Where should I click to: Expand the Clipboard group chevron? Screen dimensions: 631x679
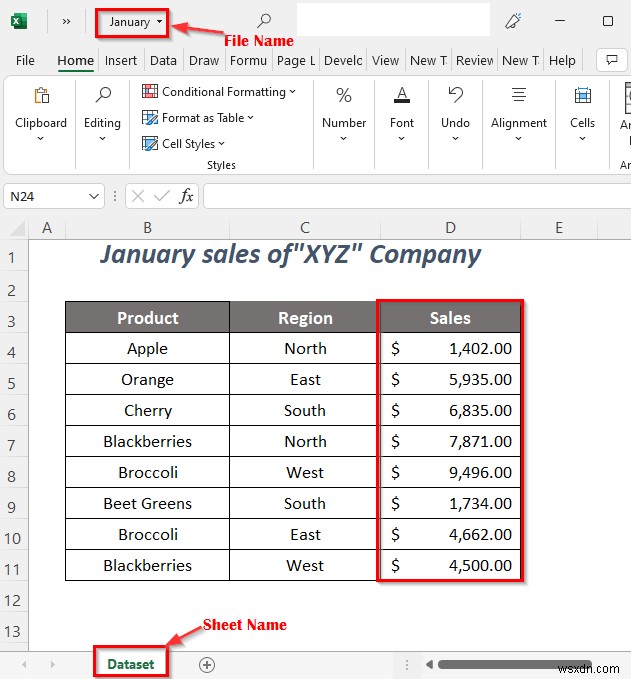[40, 139]
